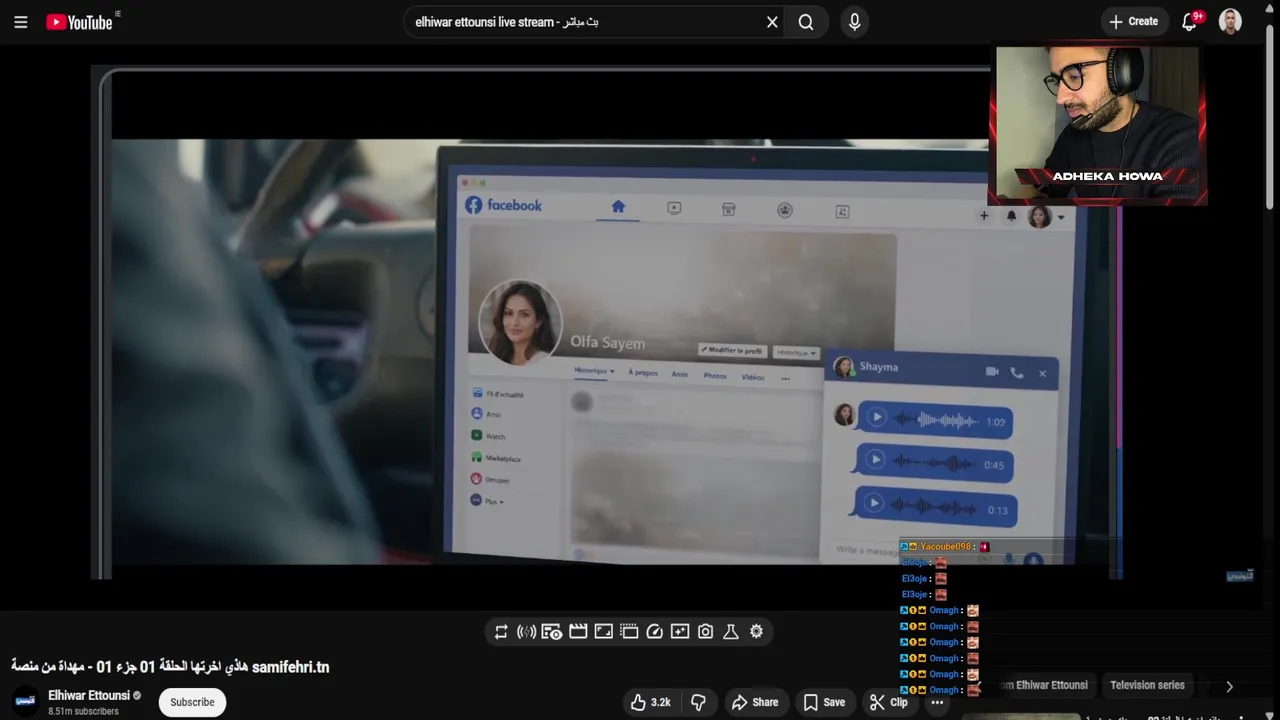Viewport: 1280px width, 720px height.
Task: Open the account avatar menu
Action: (x=1230, y=22)
